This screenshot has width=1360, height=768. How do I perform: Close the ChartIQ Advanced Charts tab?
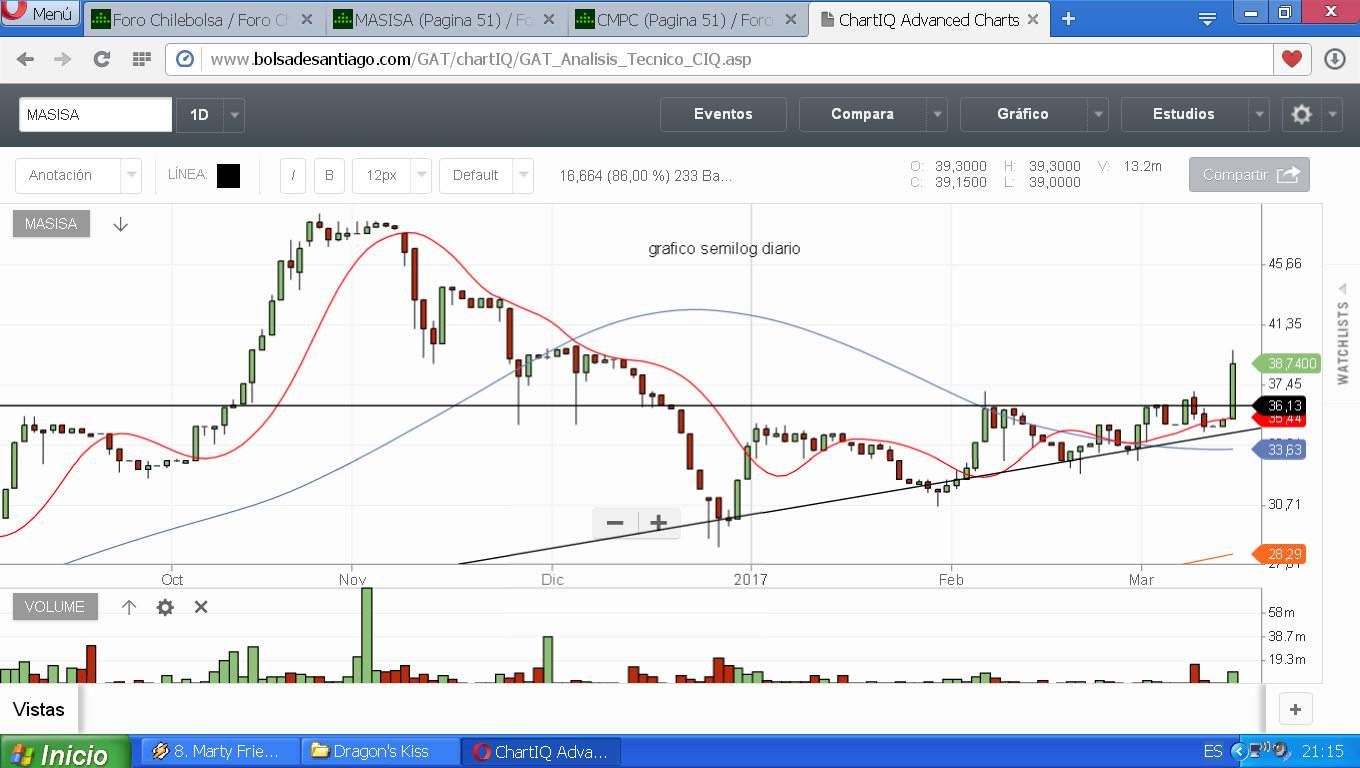[1033, 19]
